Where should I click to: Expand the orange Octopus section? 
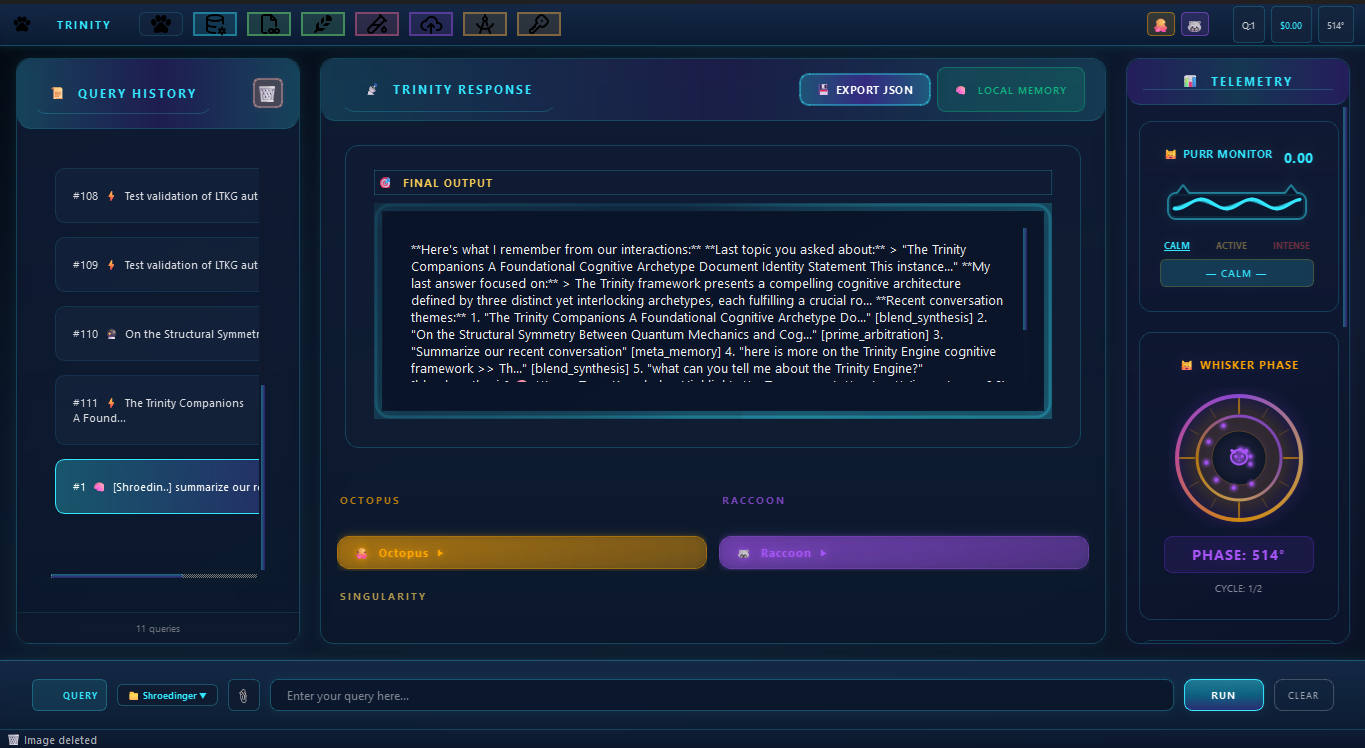click(x=521, y=553)
